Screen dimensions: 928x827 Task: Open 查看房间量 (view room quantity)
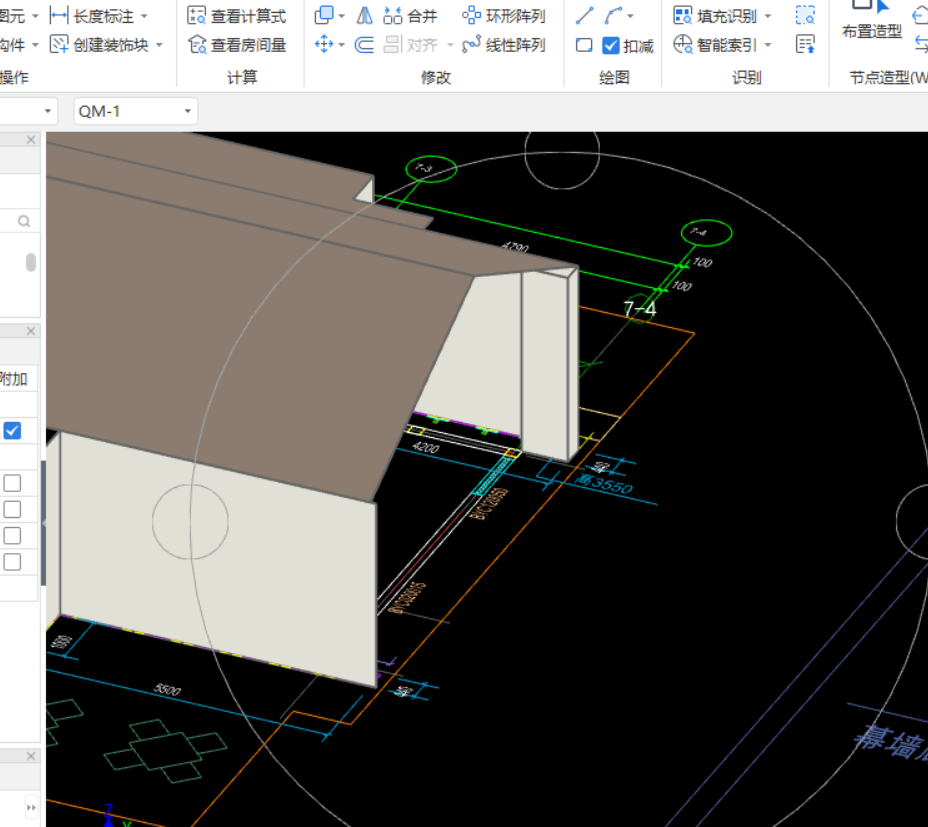tap(237, 45)
